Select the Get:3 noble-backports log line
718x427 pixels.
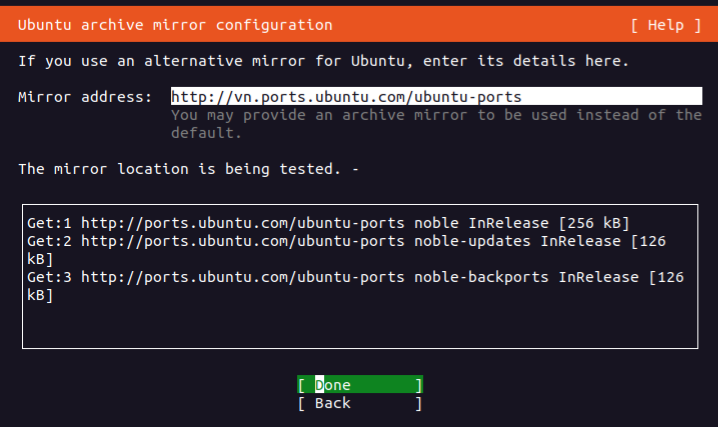tap(355, 277)
